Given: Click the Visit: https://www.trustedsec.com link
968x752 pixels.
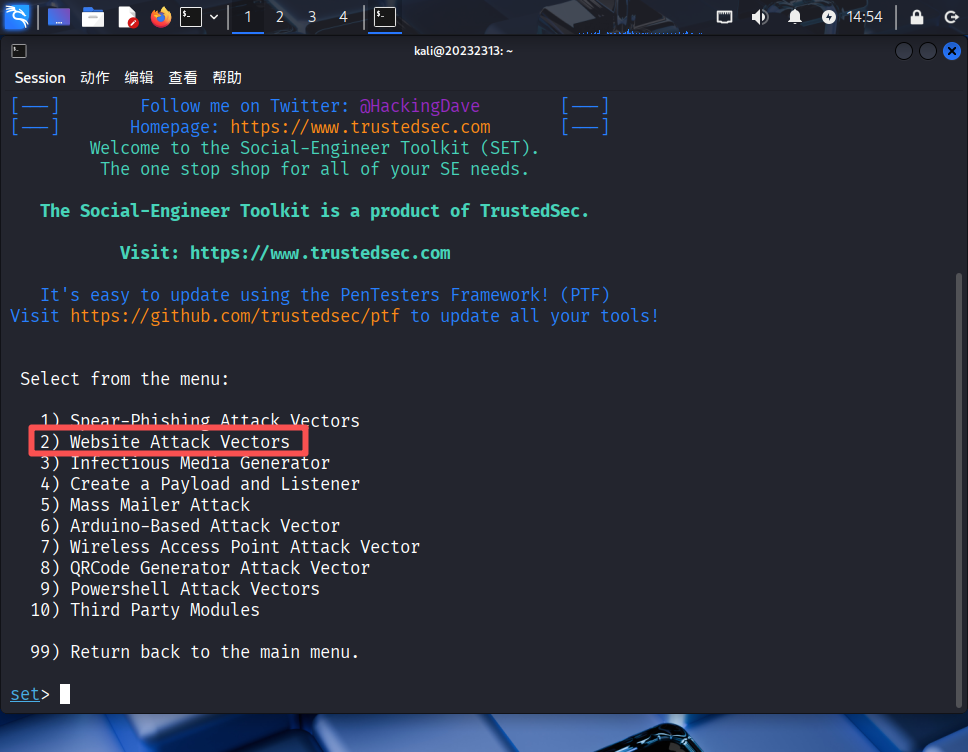Looking at the screenshot, I should [x=285, y=253].
